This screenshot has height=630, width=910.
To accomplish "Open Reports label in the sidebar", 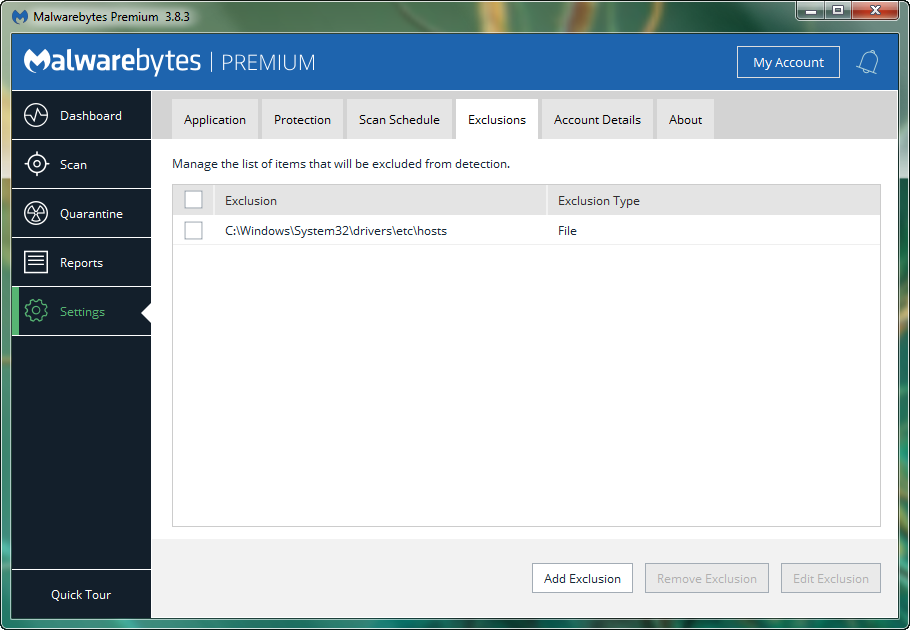I will tap(81, 263).
